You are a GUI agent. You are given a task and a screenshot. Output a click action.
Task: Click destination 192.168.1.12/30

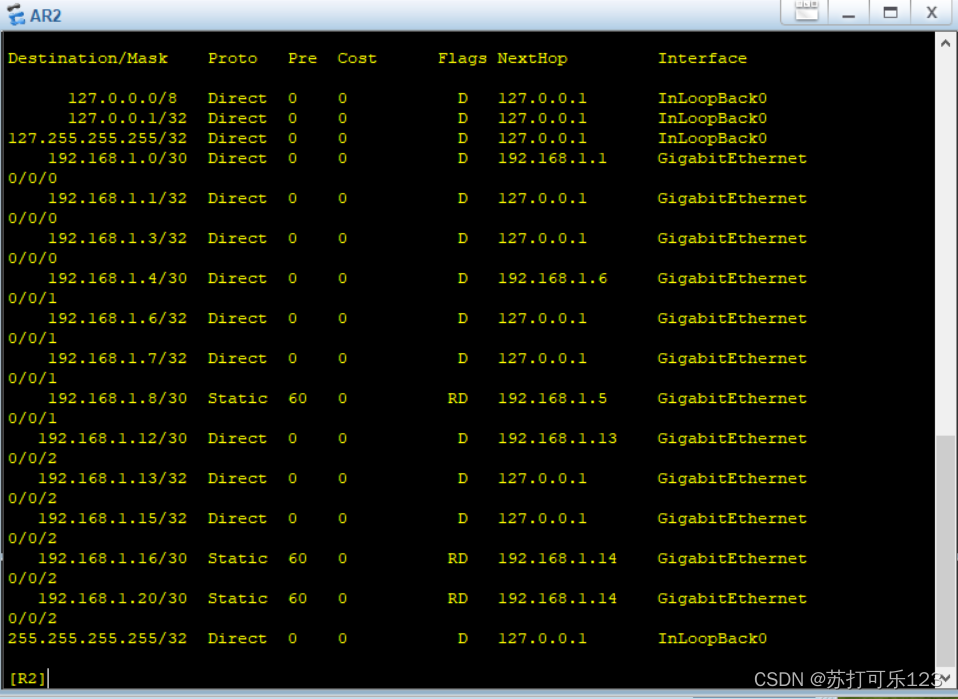click(x=112, y=438)
